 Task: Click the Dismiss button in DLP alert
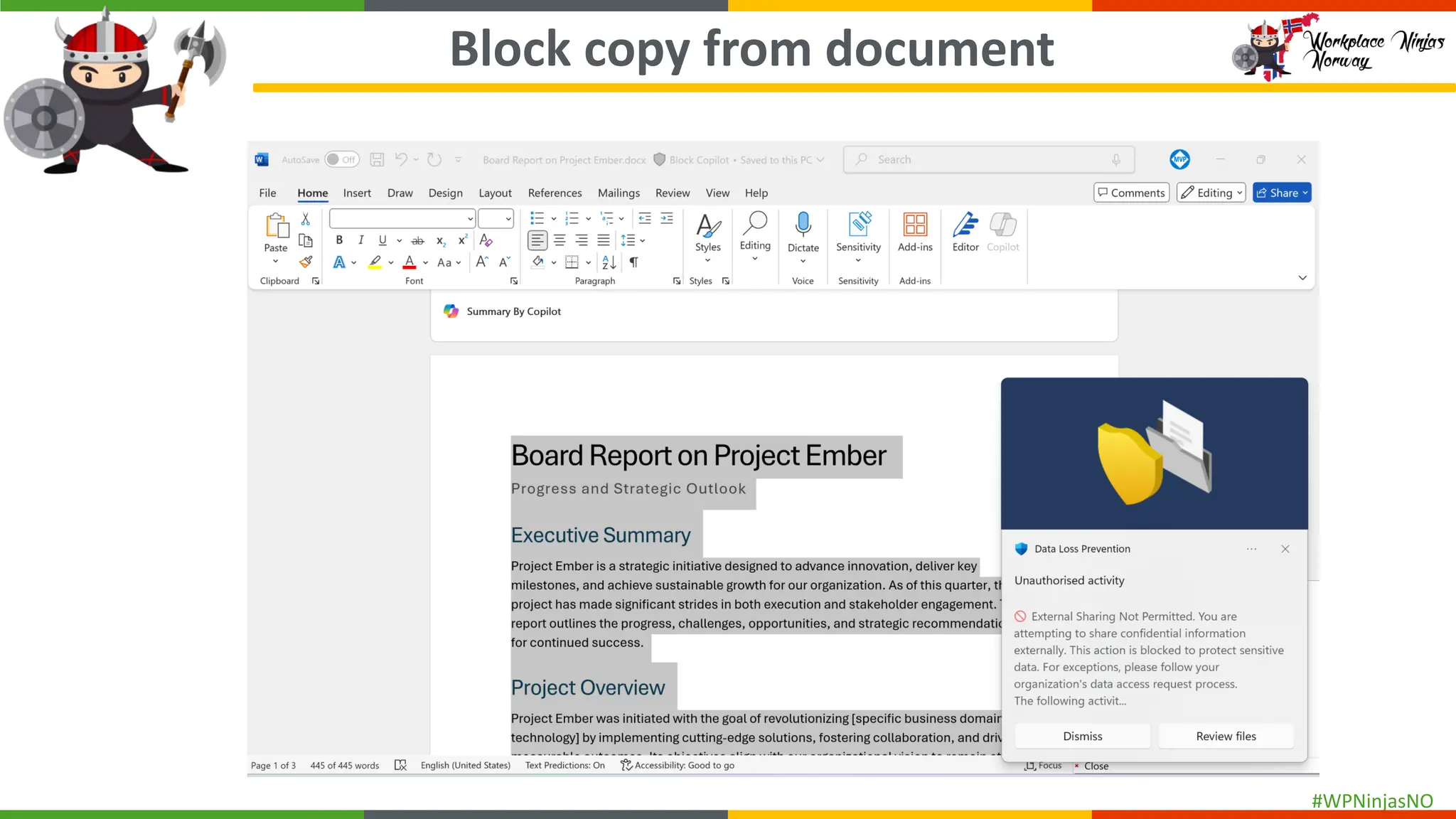pyautogui.click(x=1082, y=737)
